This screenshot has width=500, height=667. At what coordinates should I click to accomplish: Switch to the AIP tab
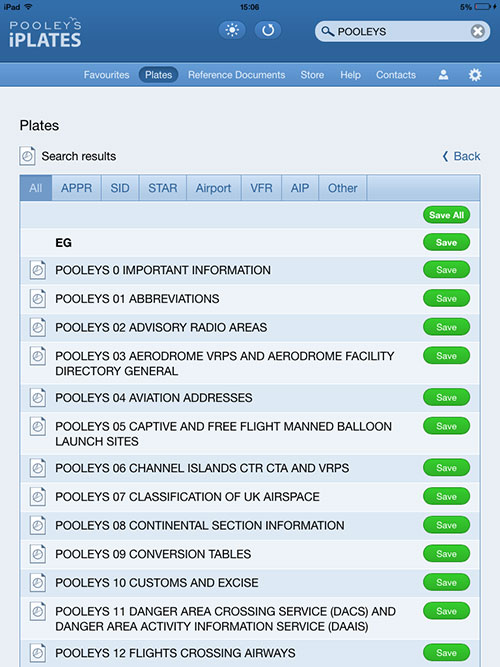pos(300,188)
